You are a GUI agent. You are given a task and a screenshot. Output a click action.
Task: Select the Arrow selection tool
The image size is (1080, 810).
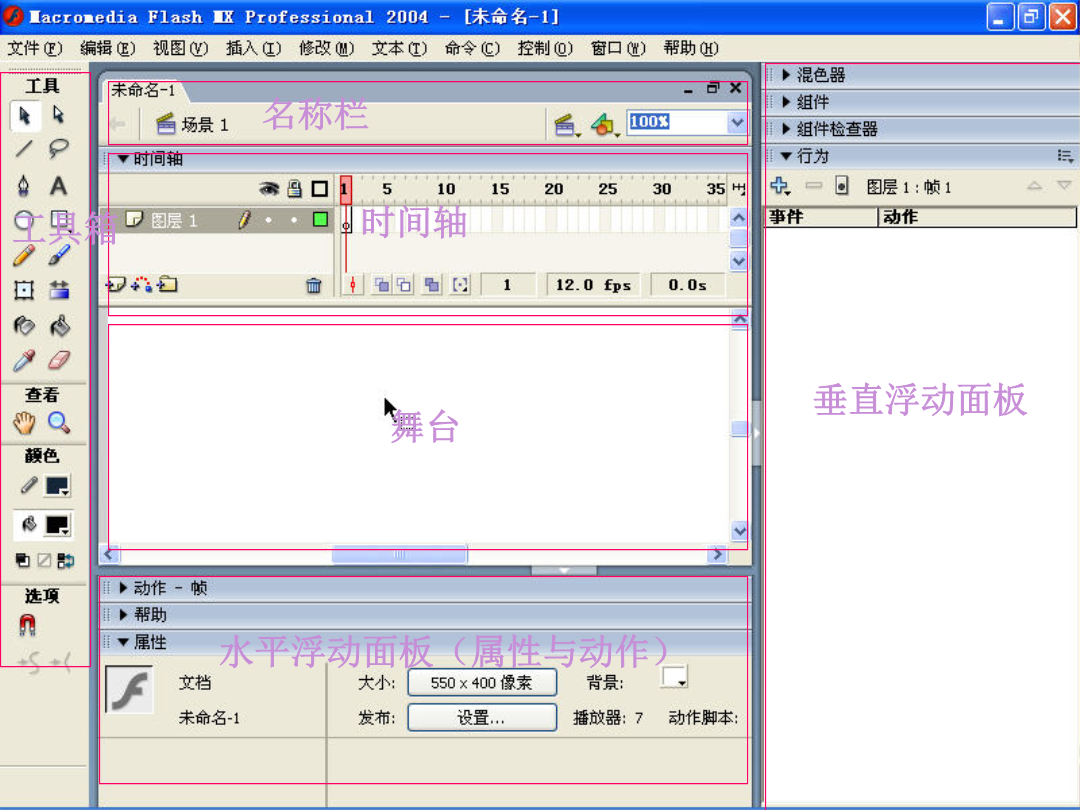coord(25,115)
